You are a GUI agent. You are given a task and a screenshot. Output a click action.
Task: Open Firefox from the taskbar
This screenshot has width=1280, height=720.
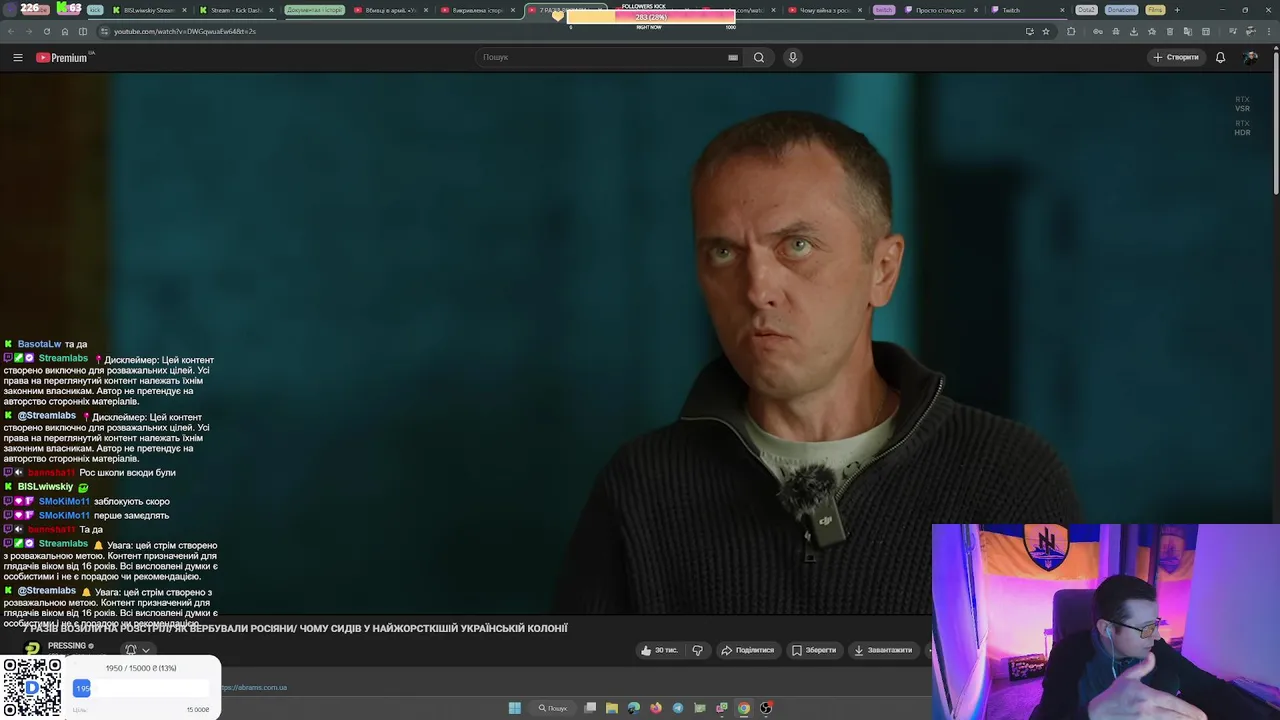(656, 708)
